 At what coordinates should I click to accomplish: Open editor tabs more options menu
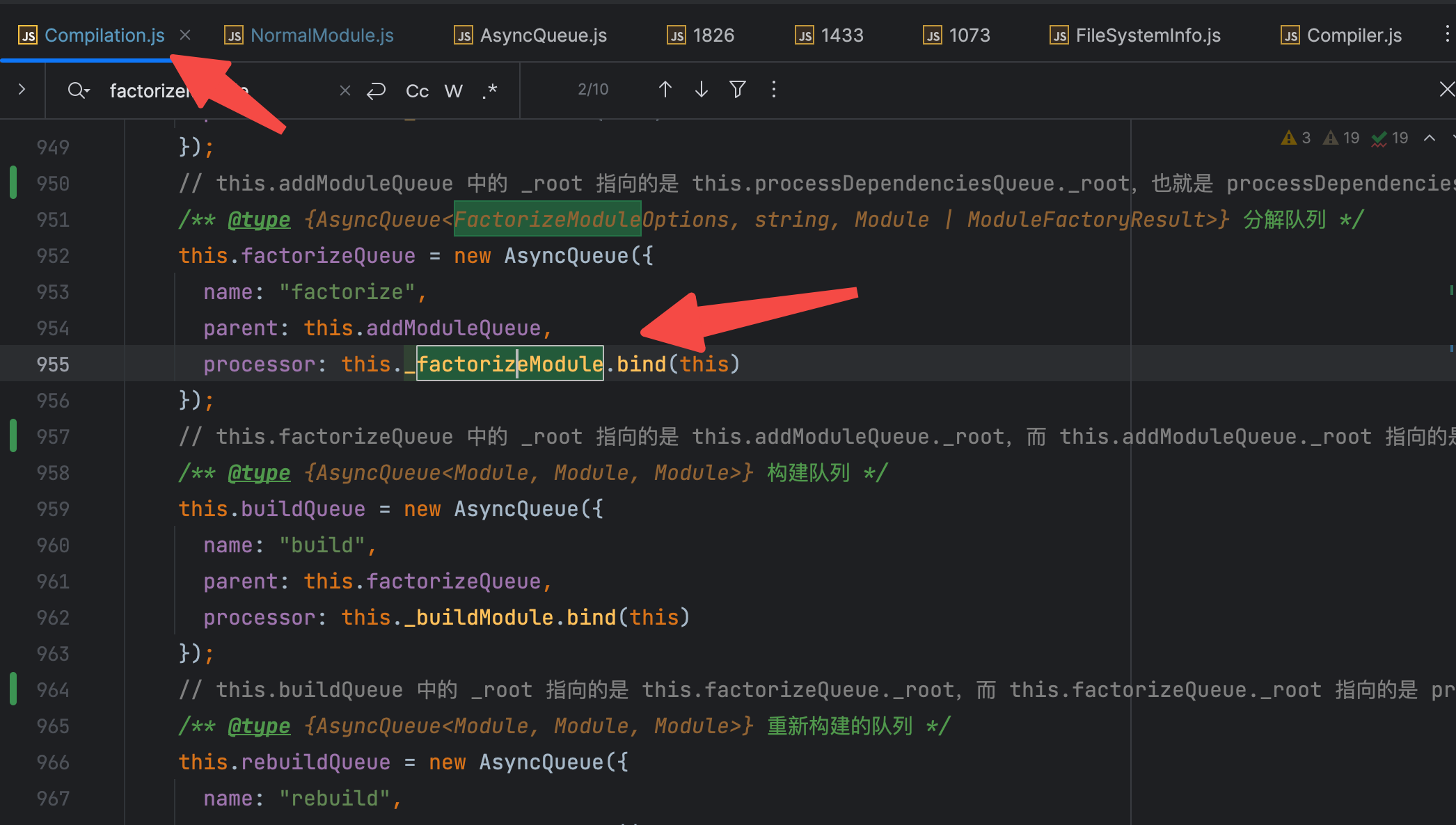(x=1446, y=34)
